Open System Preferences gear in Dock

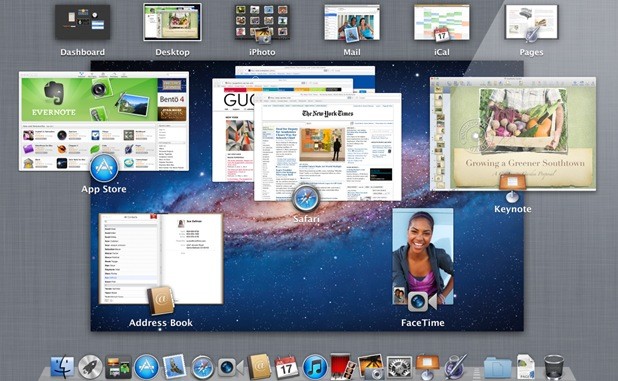(399, 367)
